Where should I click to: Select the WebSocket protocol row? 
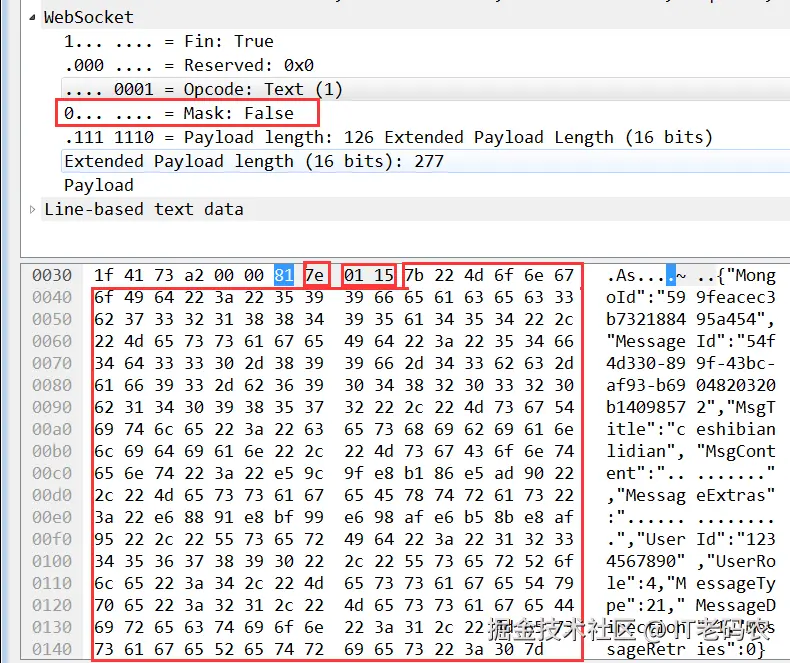point(416,17)
